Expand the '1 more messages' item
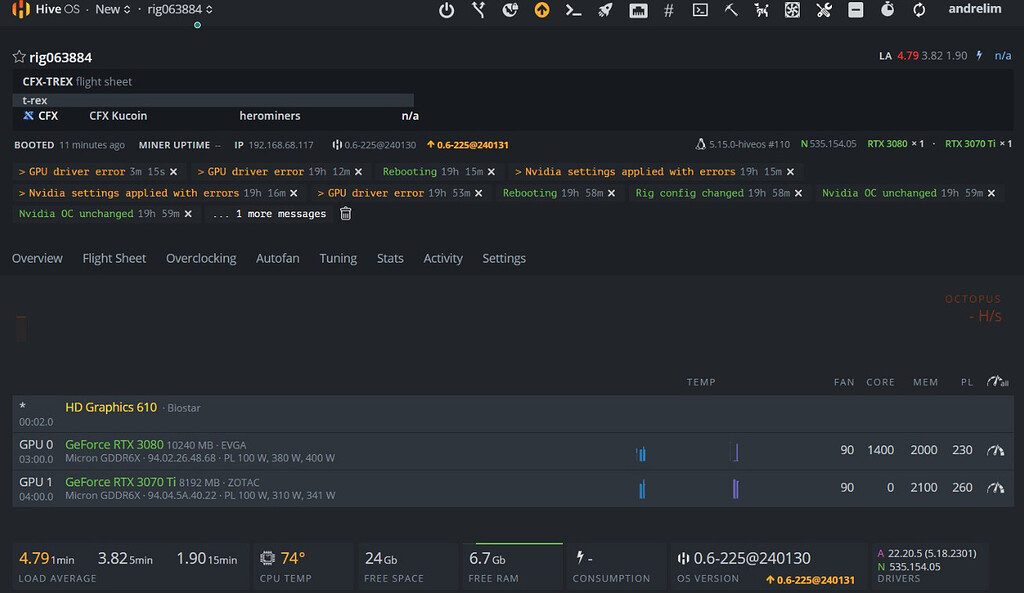The height and width of the screenshot is (593, 1024). [269, 214]
